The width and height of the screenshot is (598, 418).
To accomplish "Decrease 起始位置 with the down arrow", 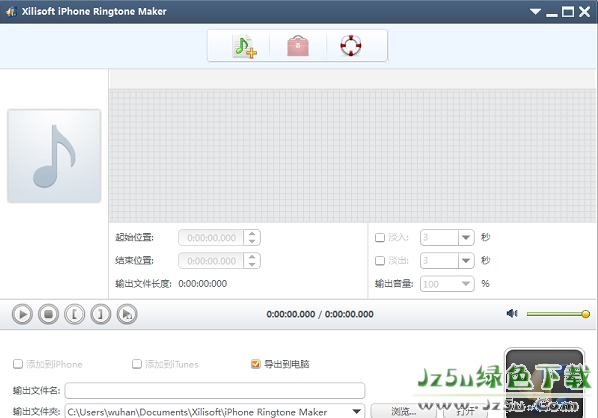I will 252,241.
